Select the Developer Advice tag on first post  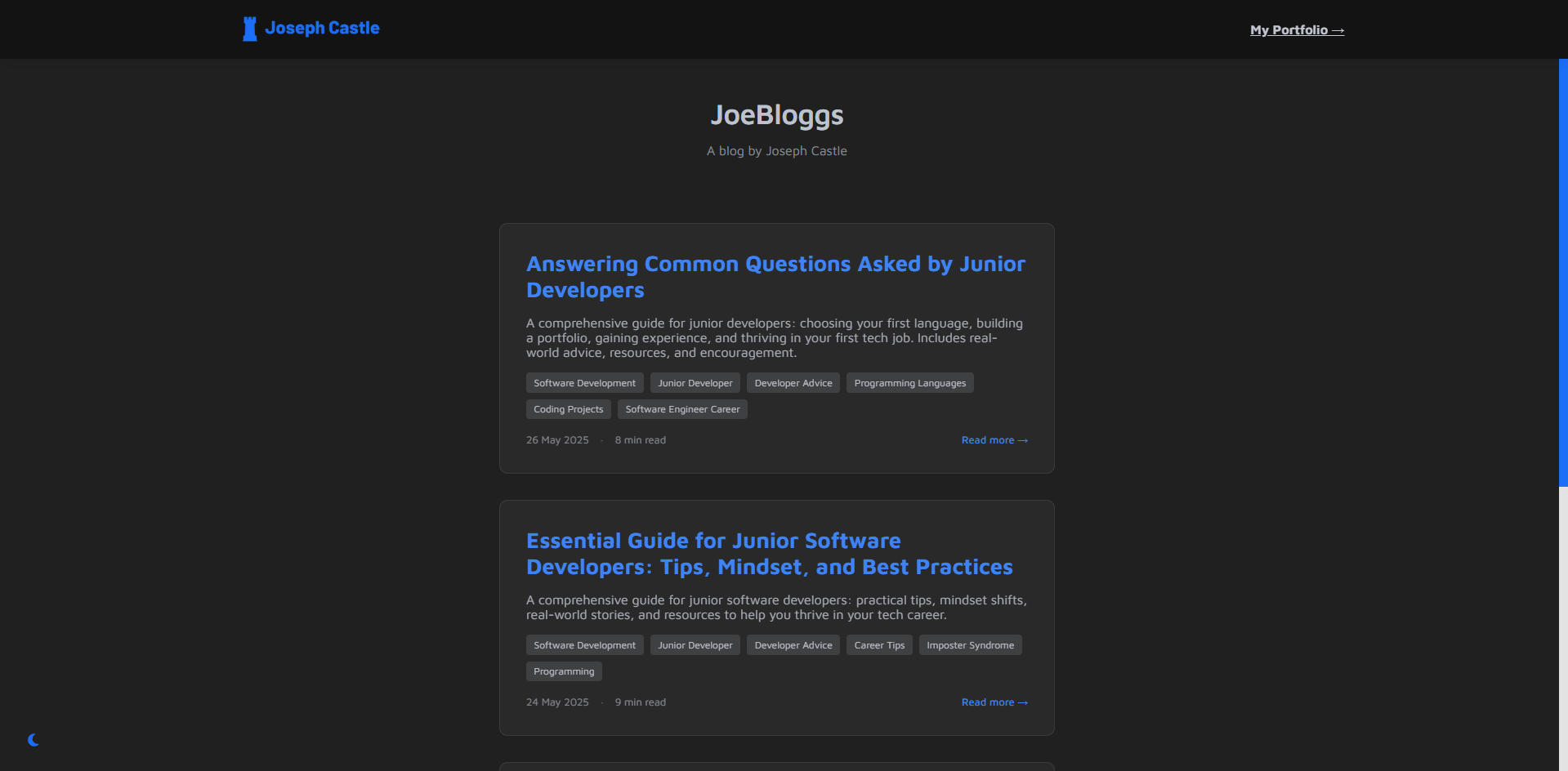793,382
